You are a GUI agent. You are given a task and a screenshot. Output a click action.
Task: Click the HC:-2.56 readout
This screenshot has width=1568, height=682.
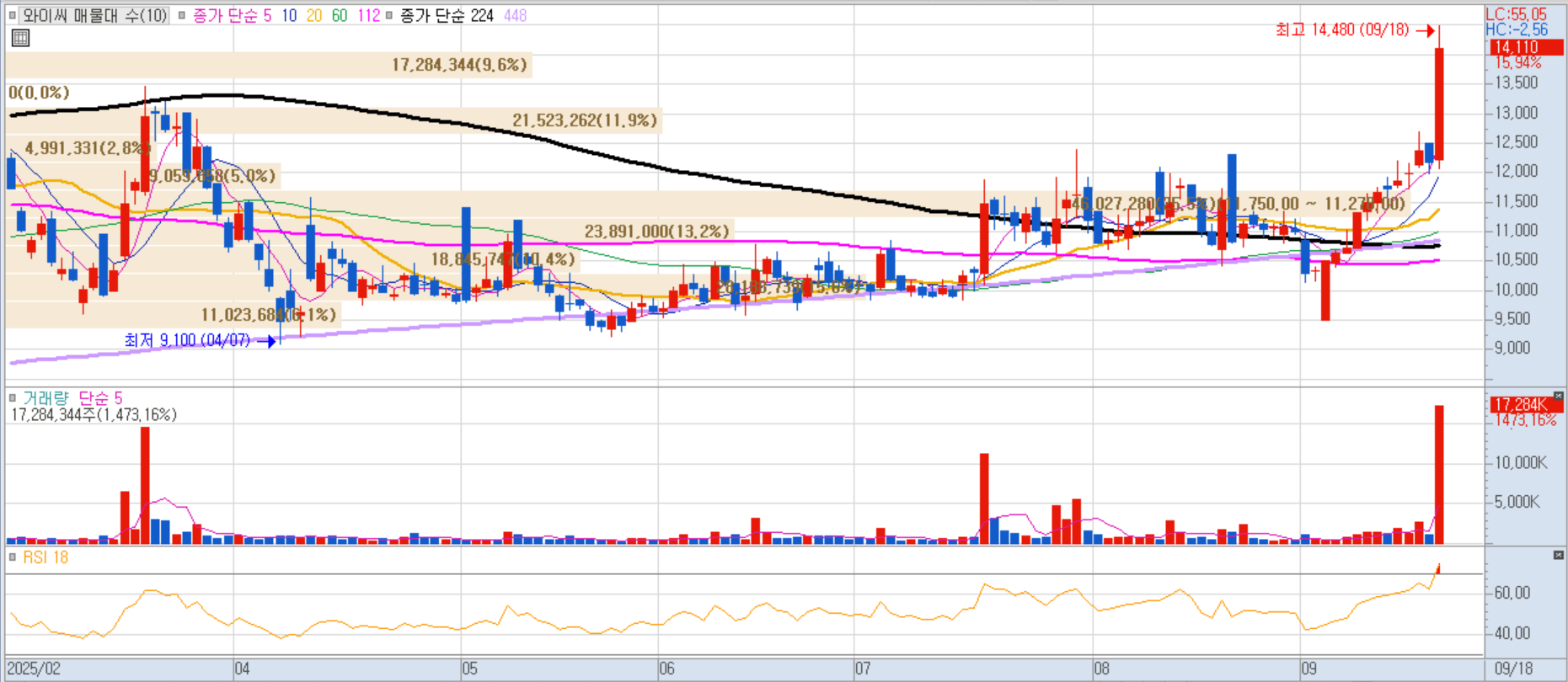(x=1517, y=29)
